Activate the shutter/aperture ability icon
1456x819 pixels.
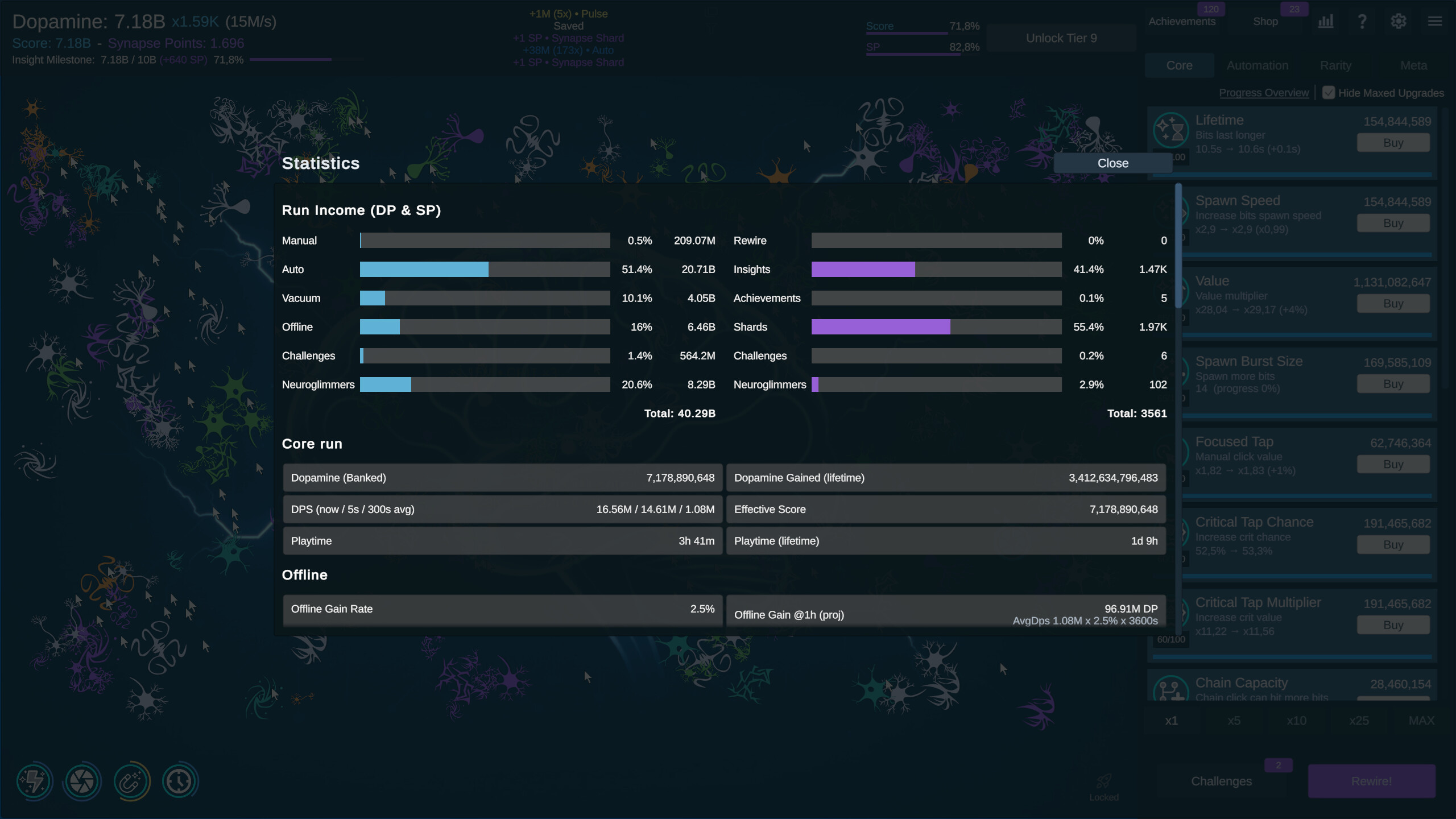point(82,781)
